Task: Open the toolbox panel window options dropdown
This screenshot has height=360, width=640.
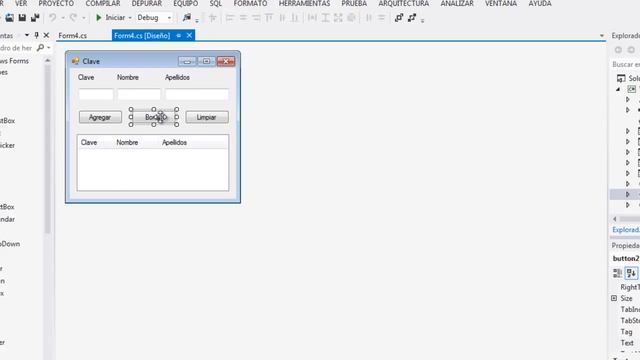Action: 27,36
